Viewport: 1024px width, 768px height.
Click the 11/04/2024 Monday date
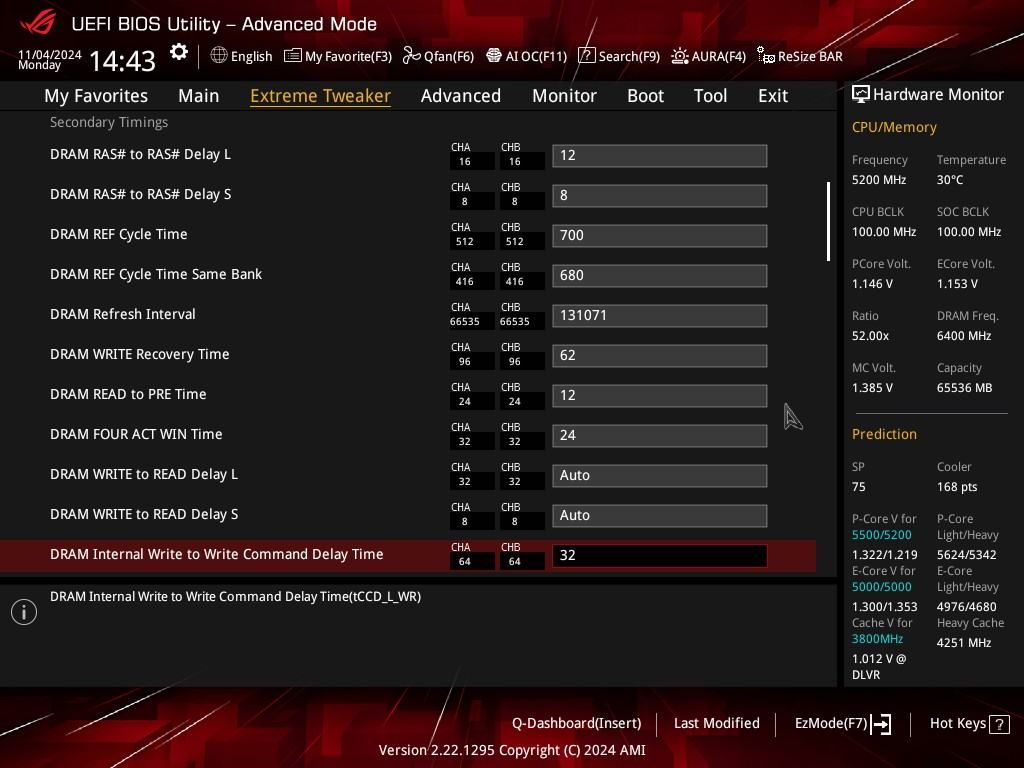point(50,59)
